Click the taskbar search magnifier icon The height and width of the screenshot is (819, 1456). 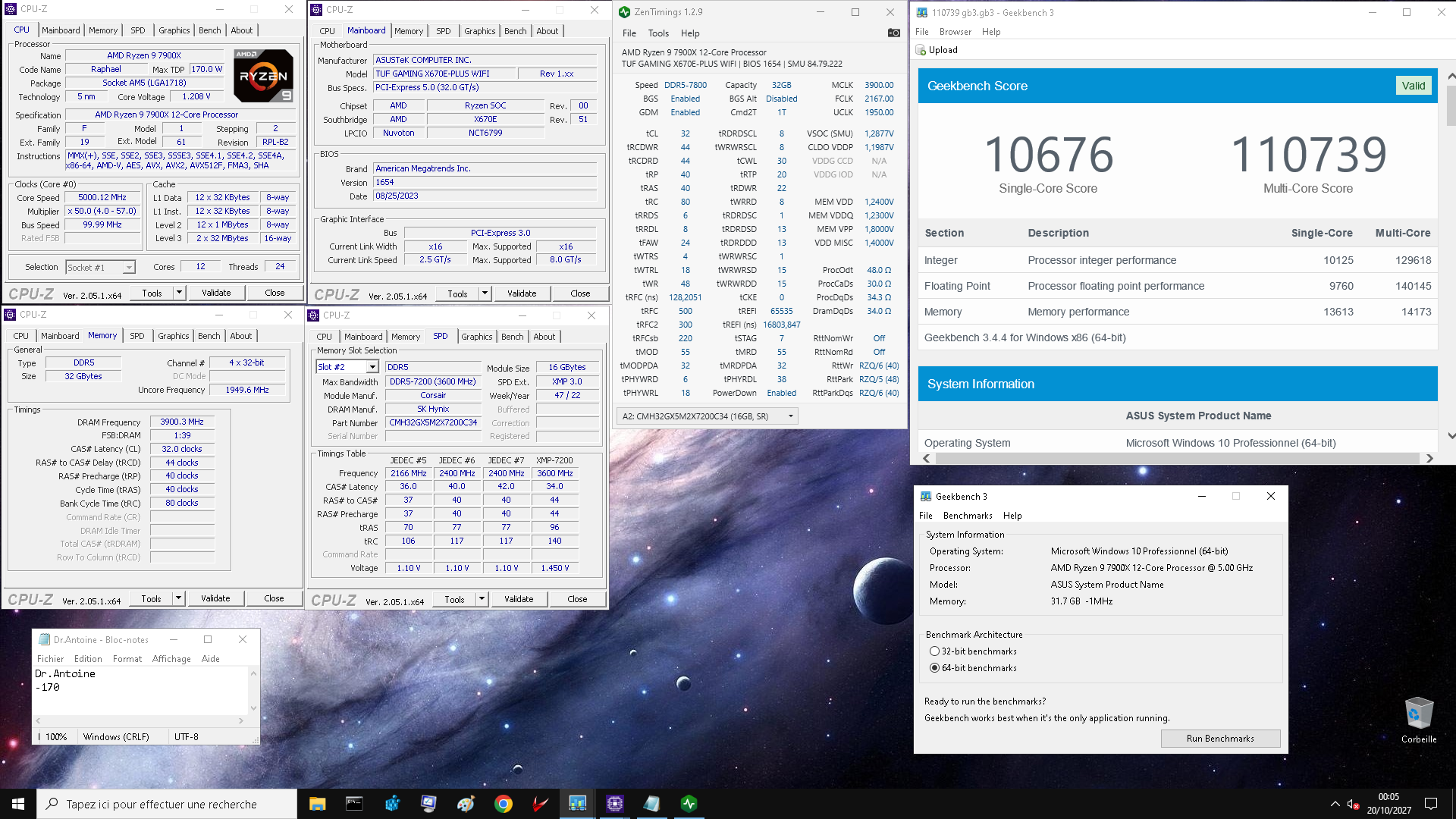(52, 804)
